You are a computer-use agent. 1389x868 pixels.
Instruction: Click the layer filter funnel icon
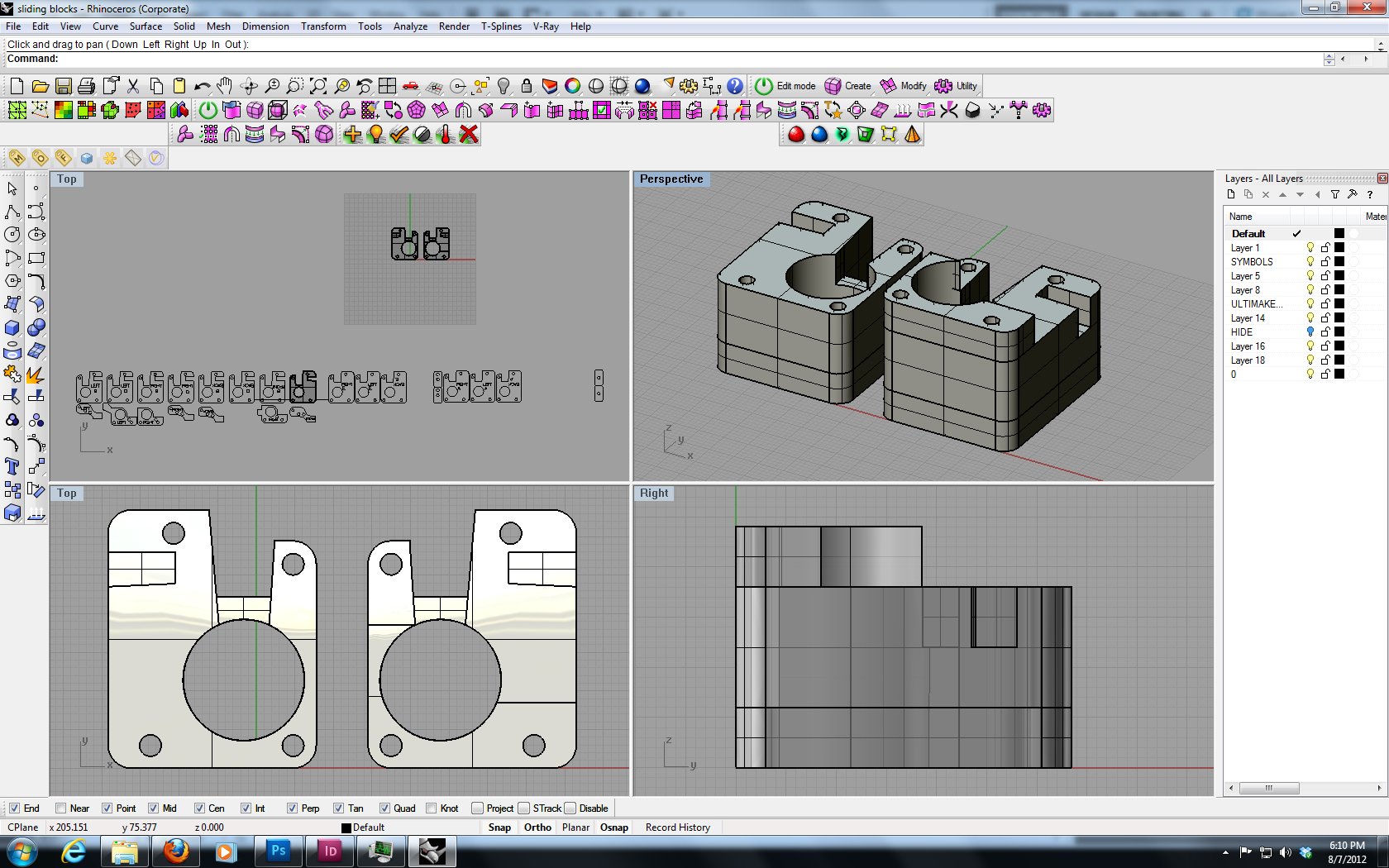pos(1334,194)
